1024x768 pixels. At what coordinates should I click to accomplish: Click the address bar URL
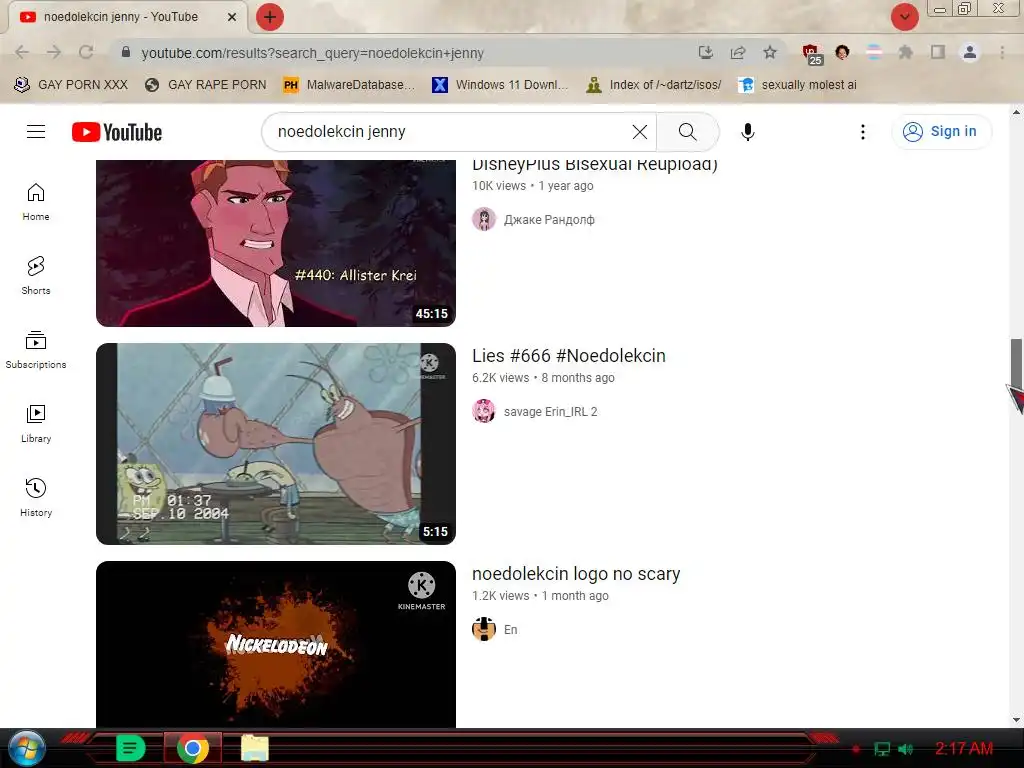click(x=313, y=53)
